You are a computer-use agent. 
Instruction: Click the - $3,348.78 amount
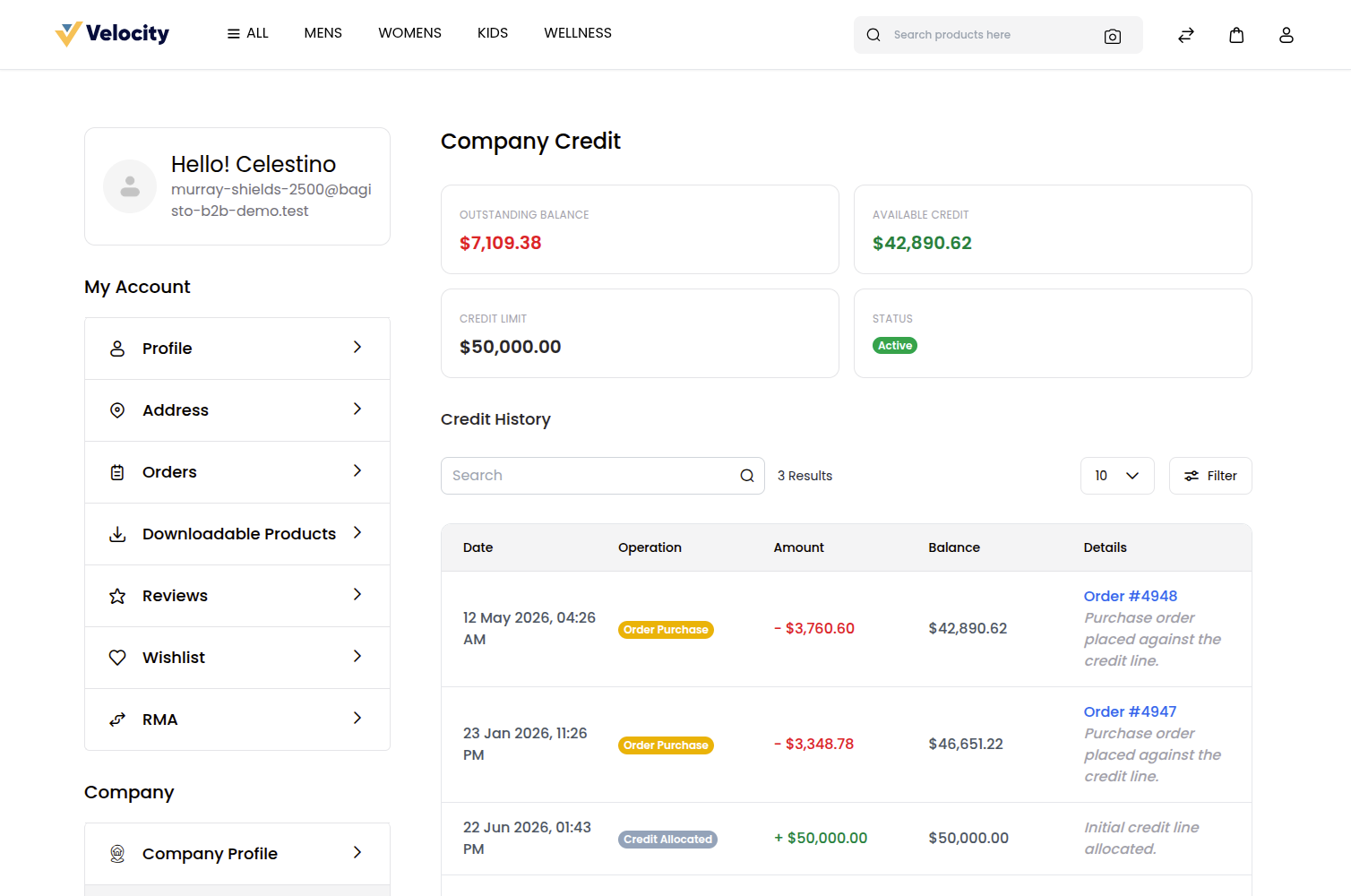click(813, 745)
